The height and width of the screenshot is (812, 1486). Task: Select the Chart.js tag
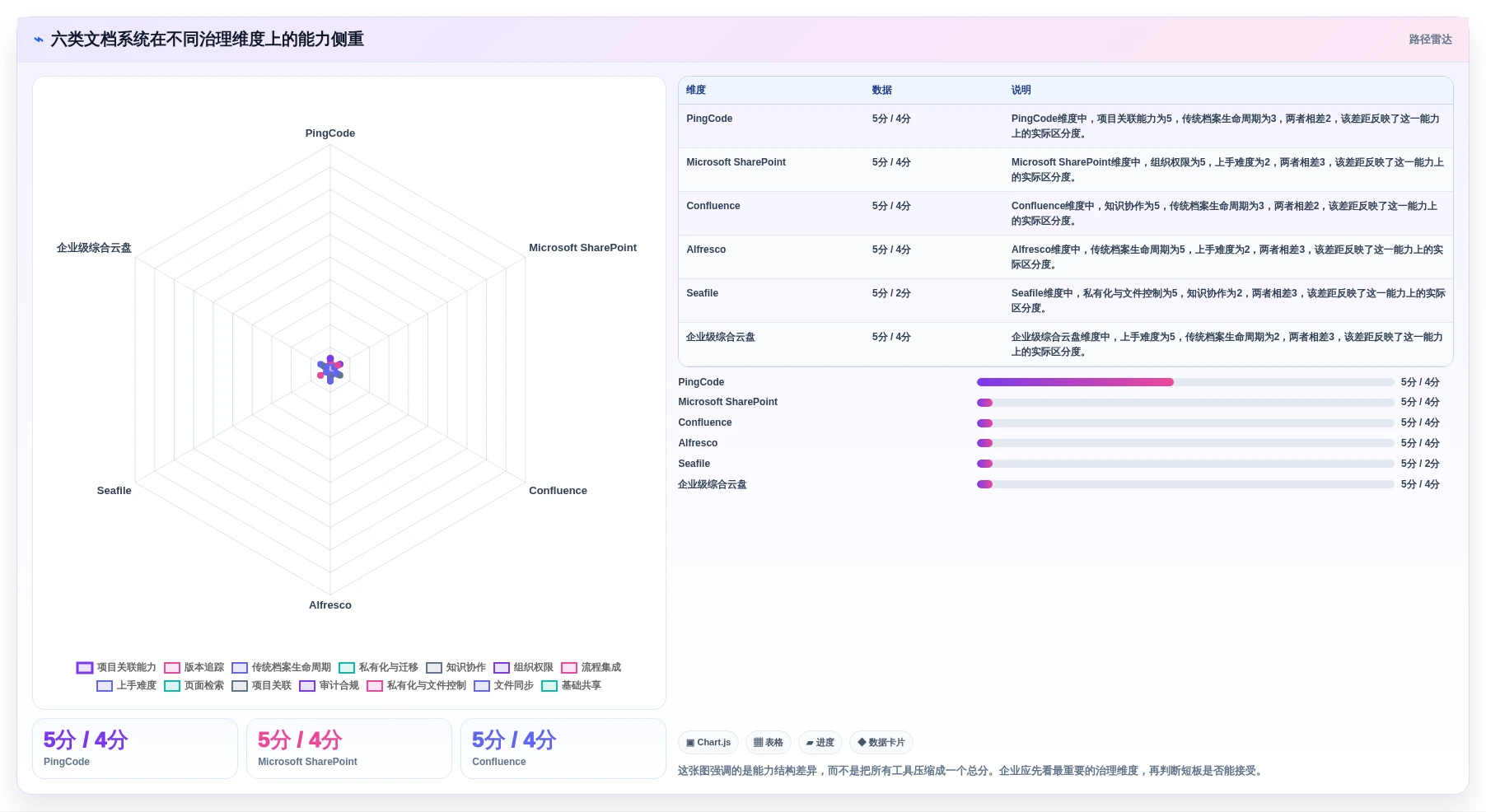point(708,743)
